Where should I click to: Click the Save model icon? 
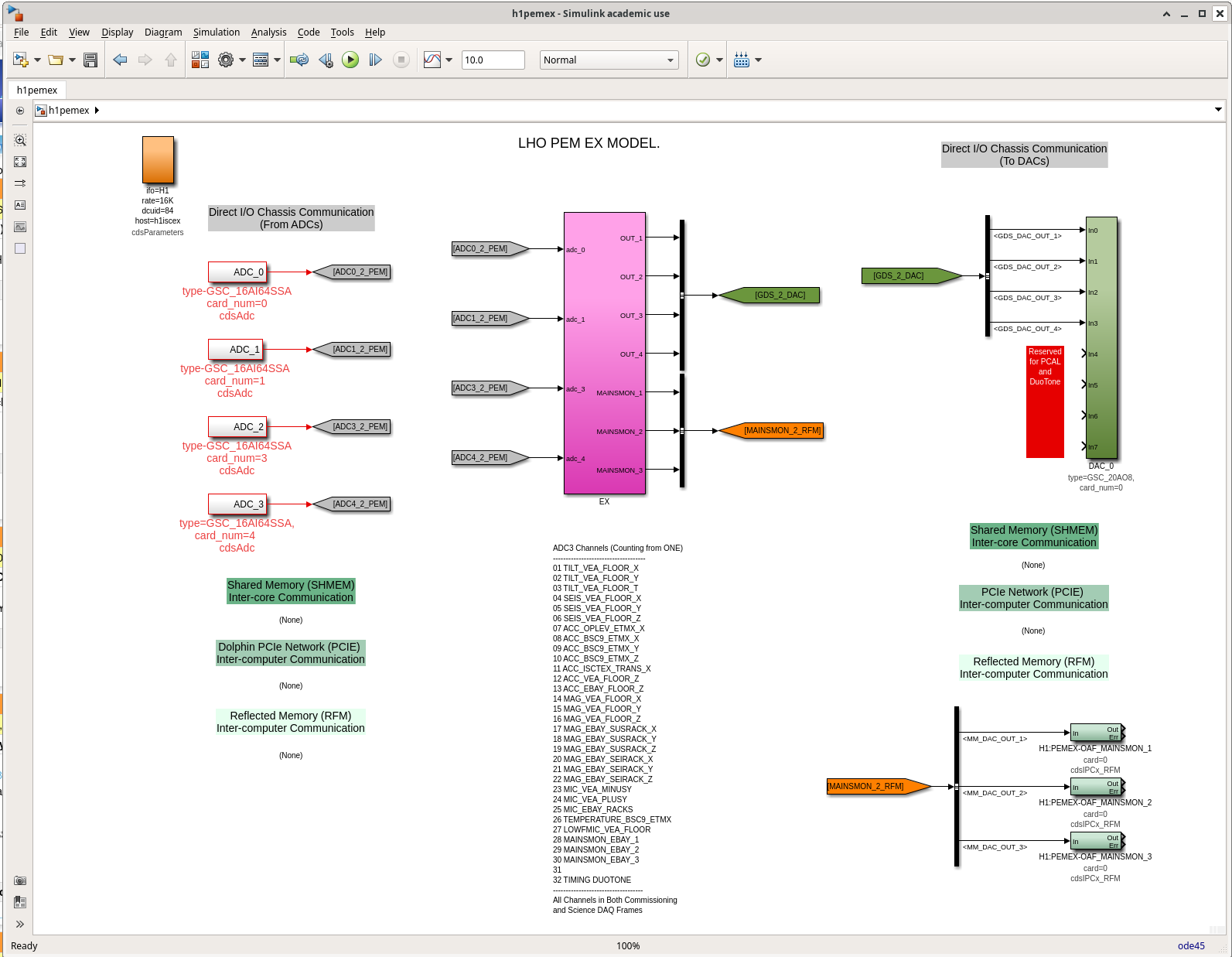(x=90, y=60)
